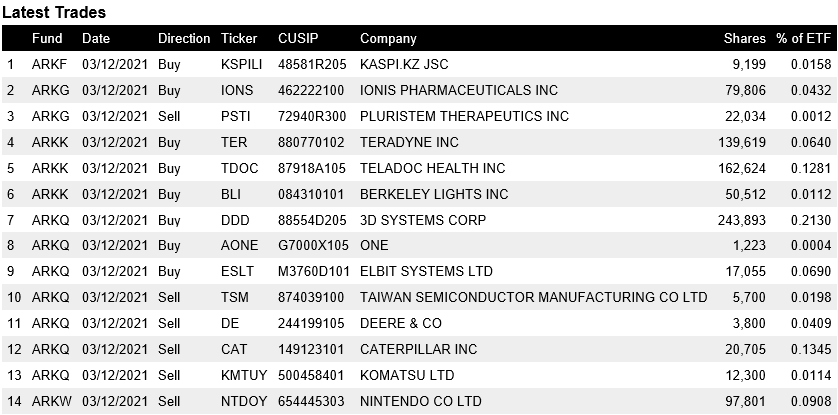Click the Shares column header
Screen dimensions: 838x415
click(744, 39)
